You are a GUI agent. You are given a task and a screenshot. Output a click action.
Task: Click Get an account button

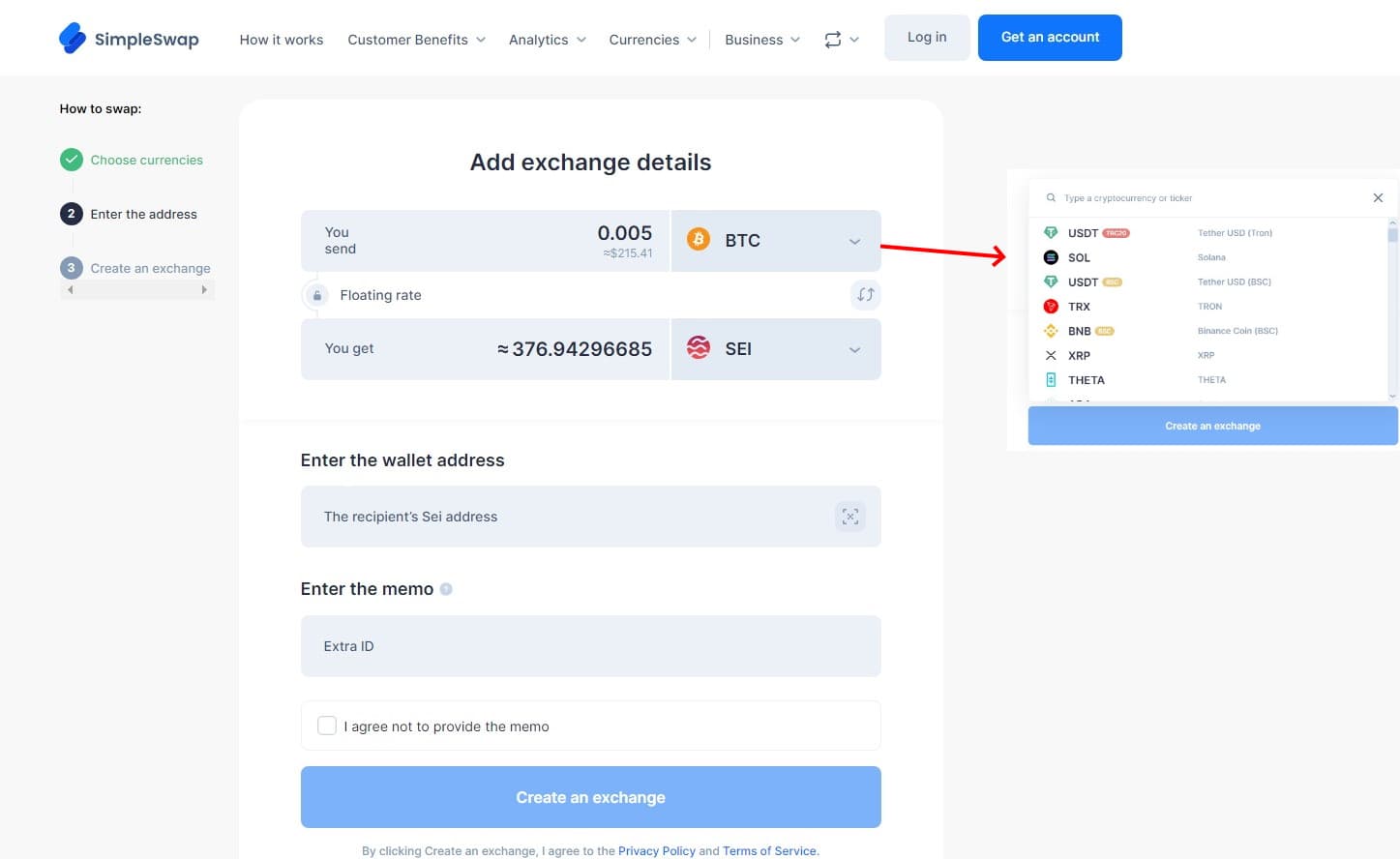(1050, 38)
